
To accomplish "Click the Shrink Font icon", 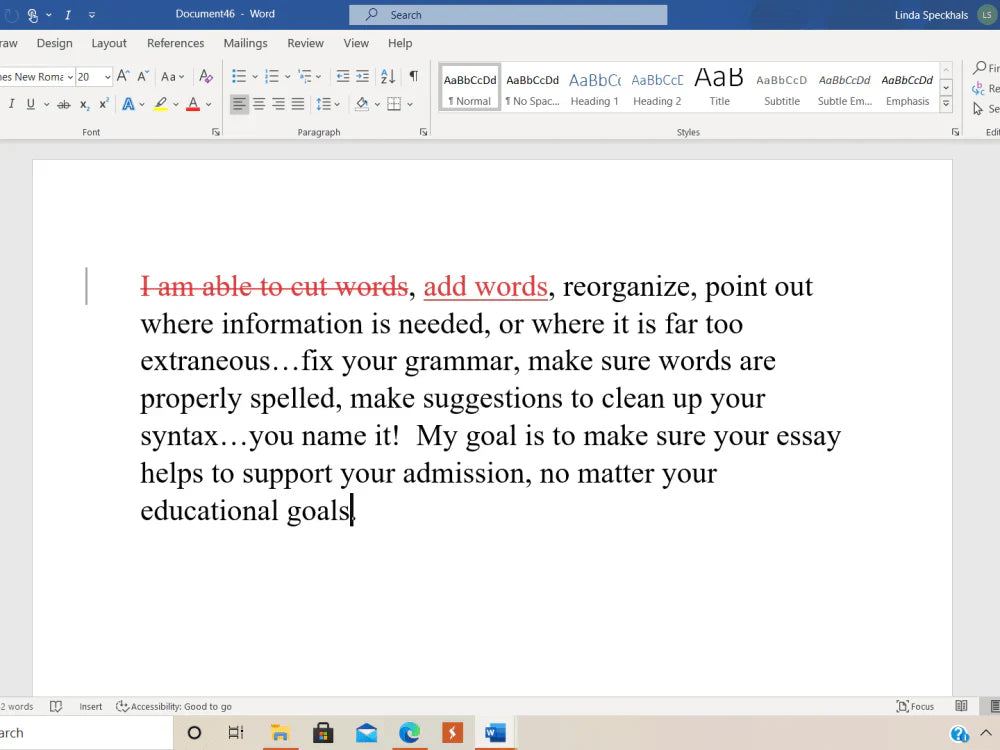I will 143,77.
